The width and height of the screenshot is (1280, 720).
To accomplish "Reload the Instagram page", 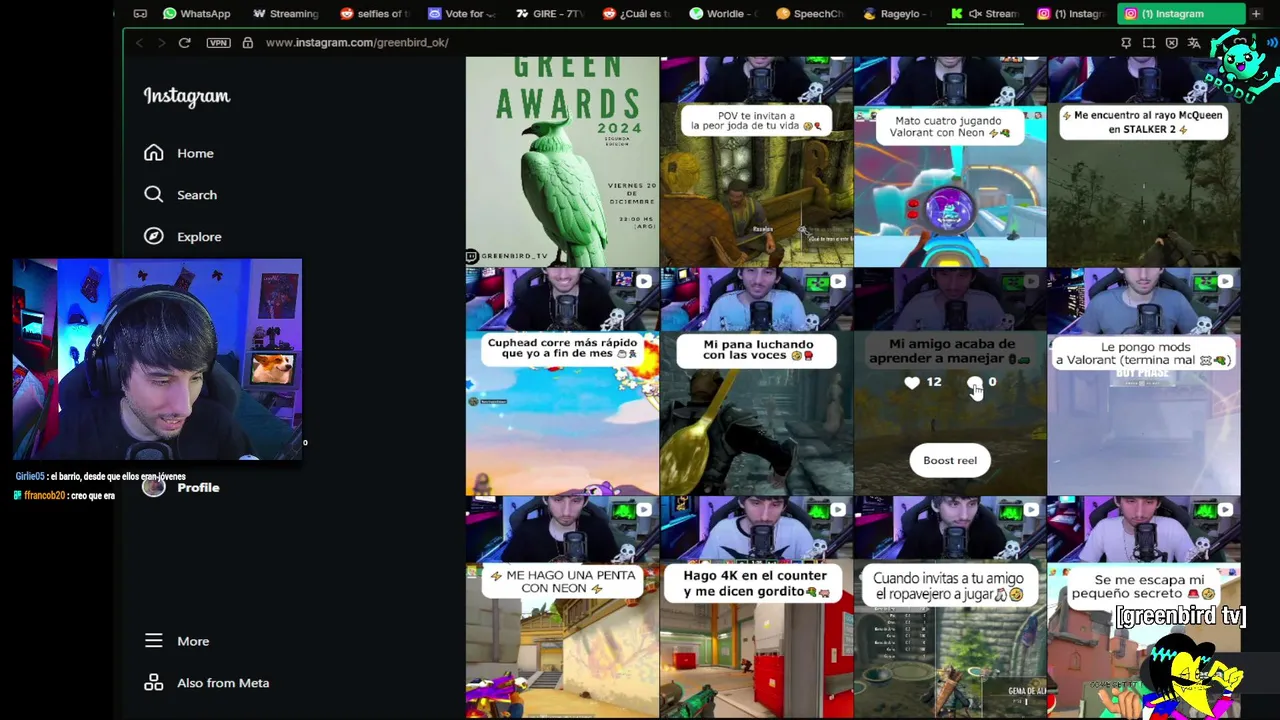I will point(185,43).
